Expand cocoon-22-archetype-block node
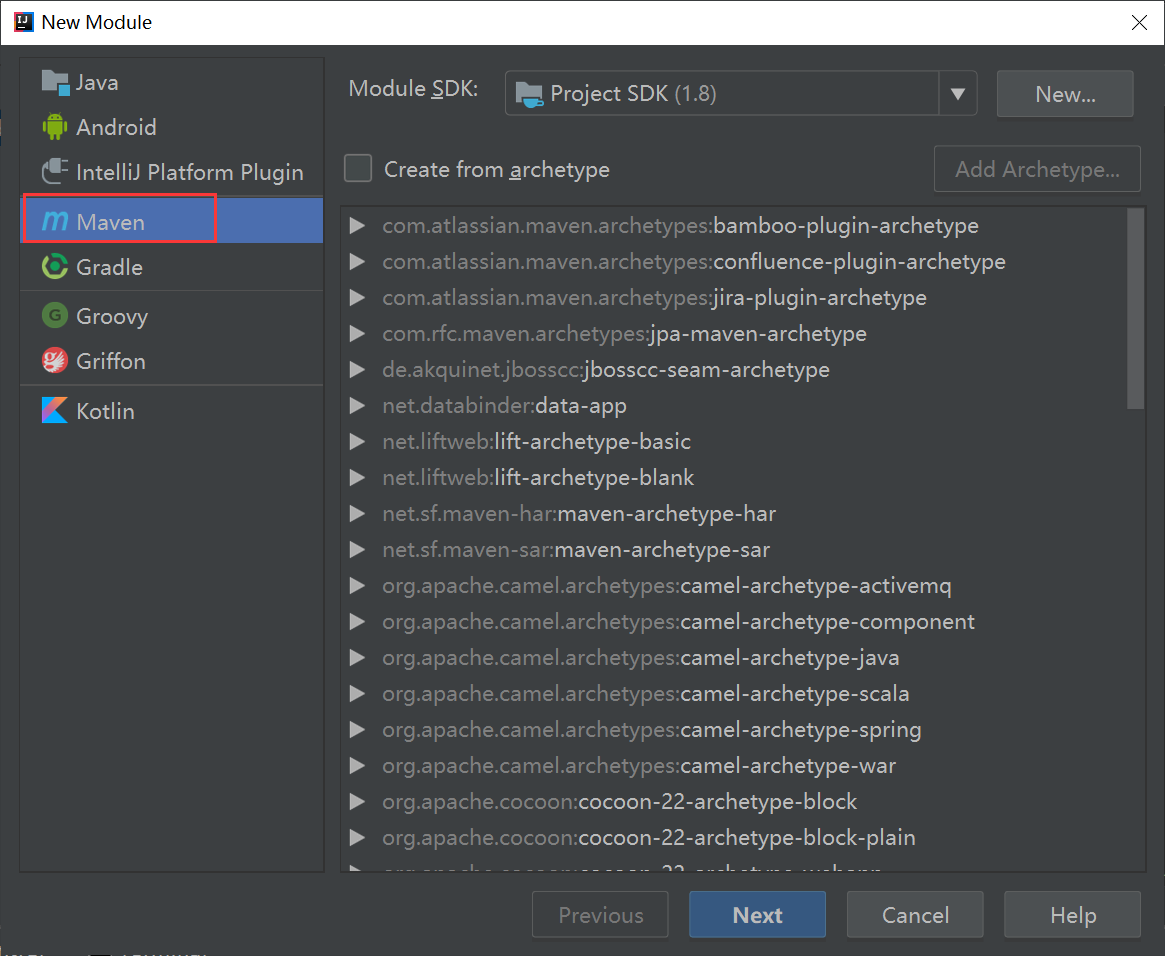1165x956 pixels. (357, 801)
